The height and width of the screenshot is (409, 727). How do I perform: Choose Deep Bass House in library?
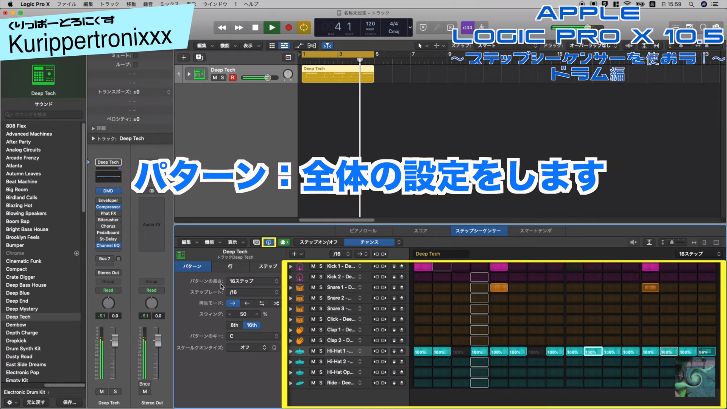point(26,285)
